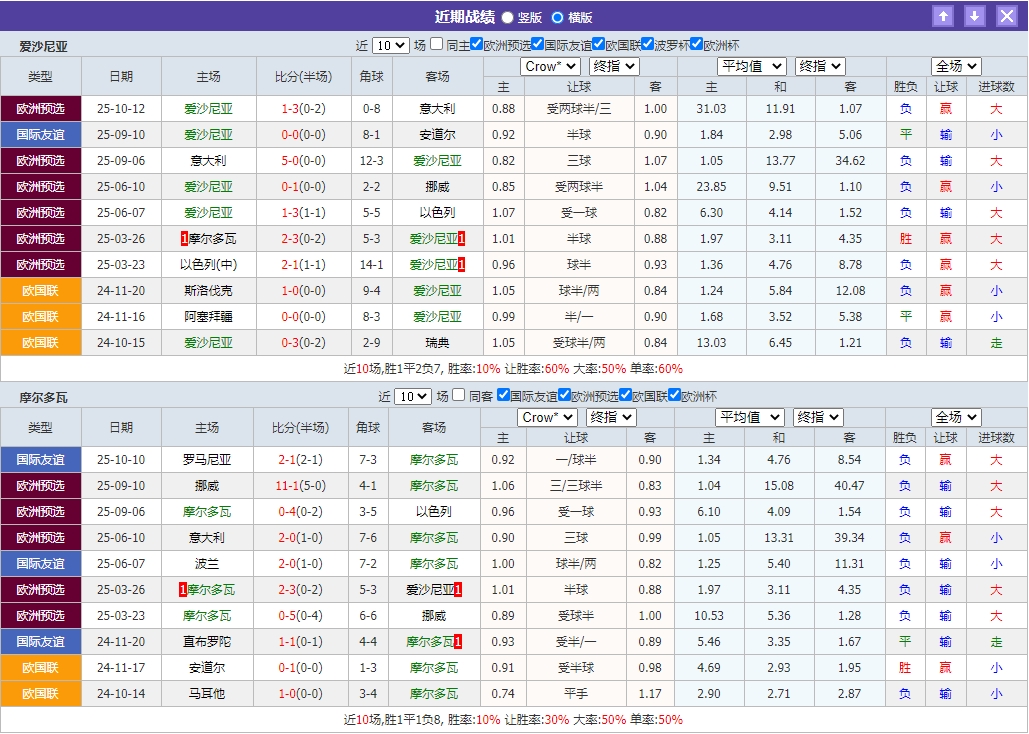Enable the 同客 checkbox for 摩尔多瓦
Screen dimensions: 1029x734
[x=457, y=395]
